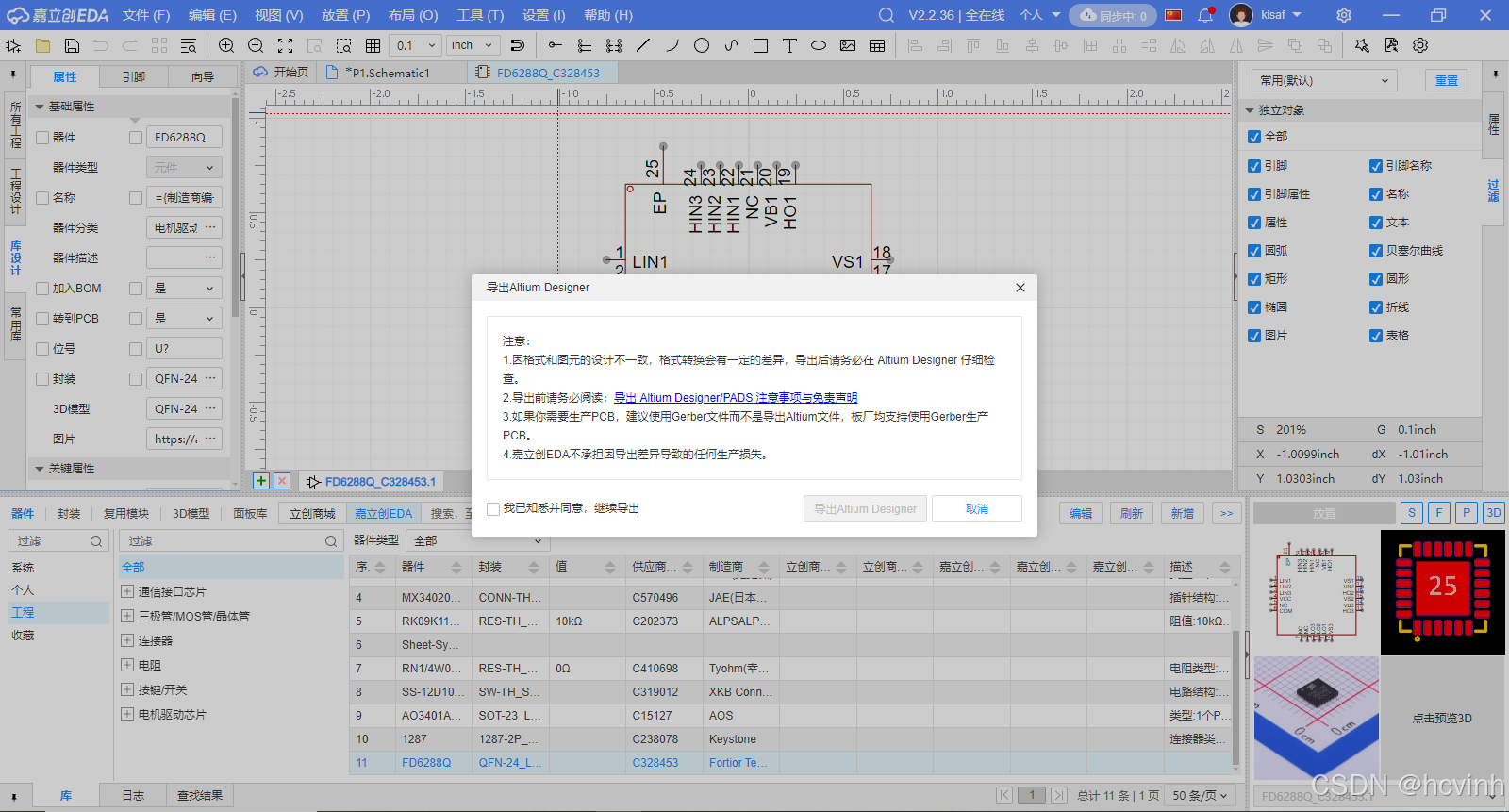Image resolution: width=1509 pixels, height=812 pixels.
Task: Click the Zoom Out magnifier icon
Action: 256,45
